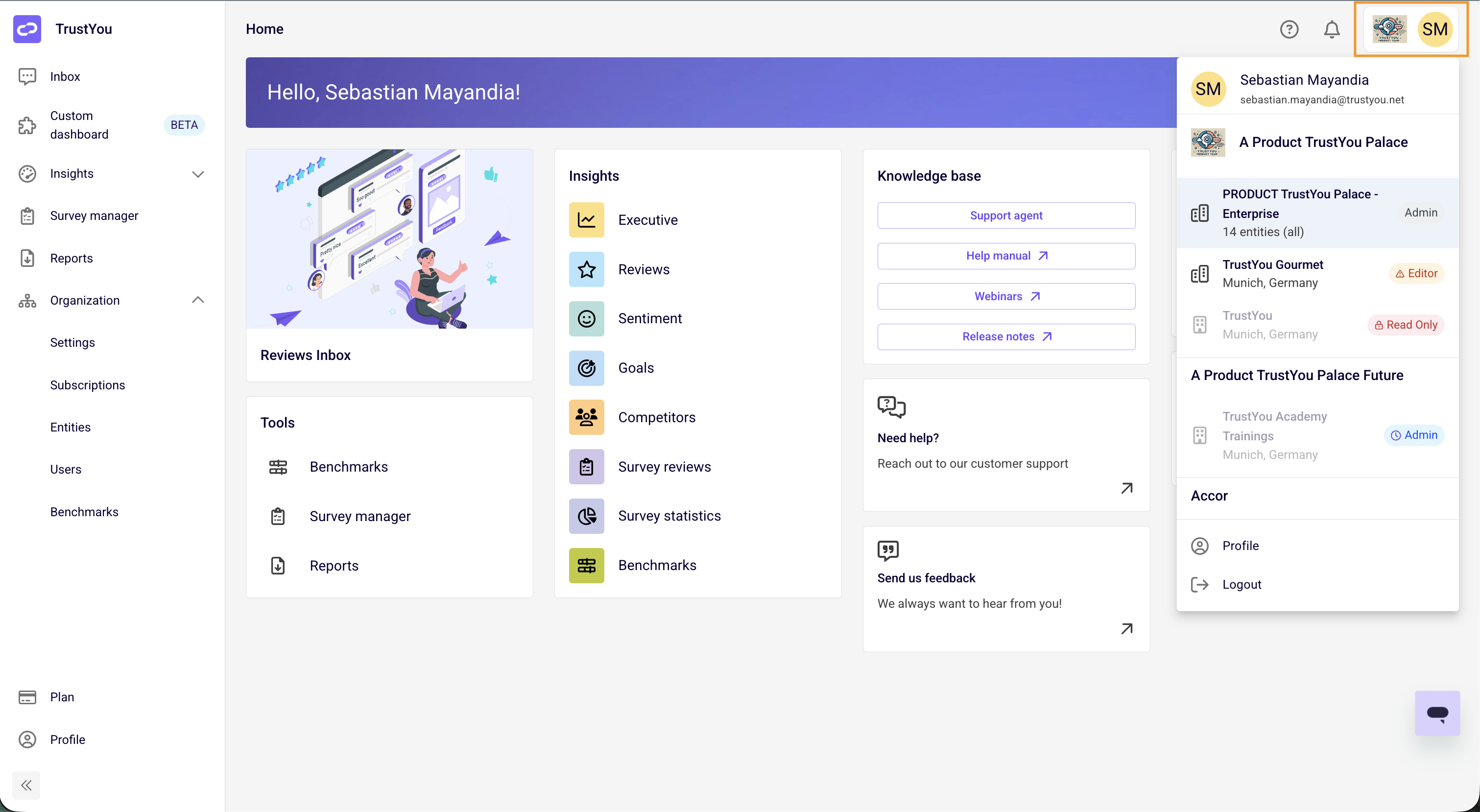Open the notifications bell icon
1480x812 pixels.
(x=1332, y=29)
